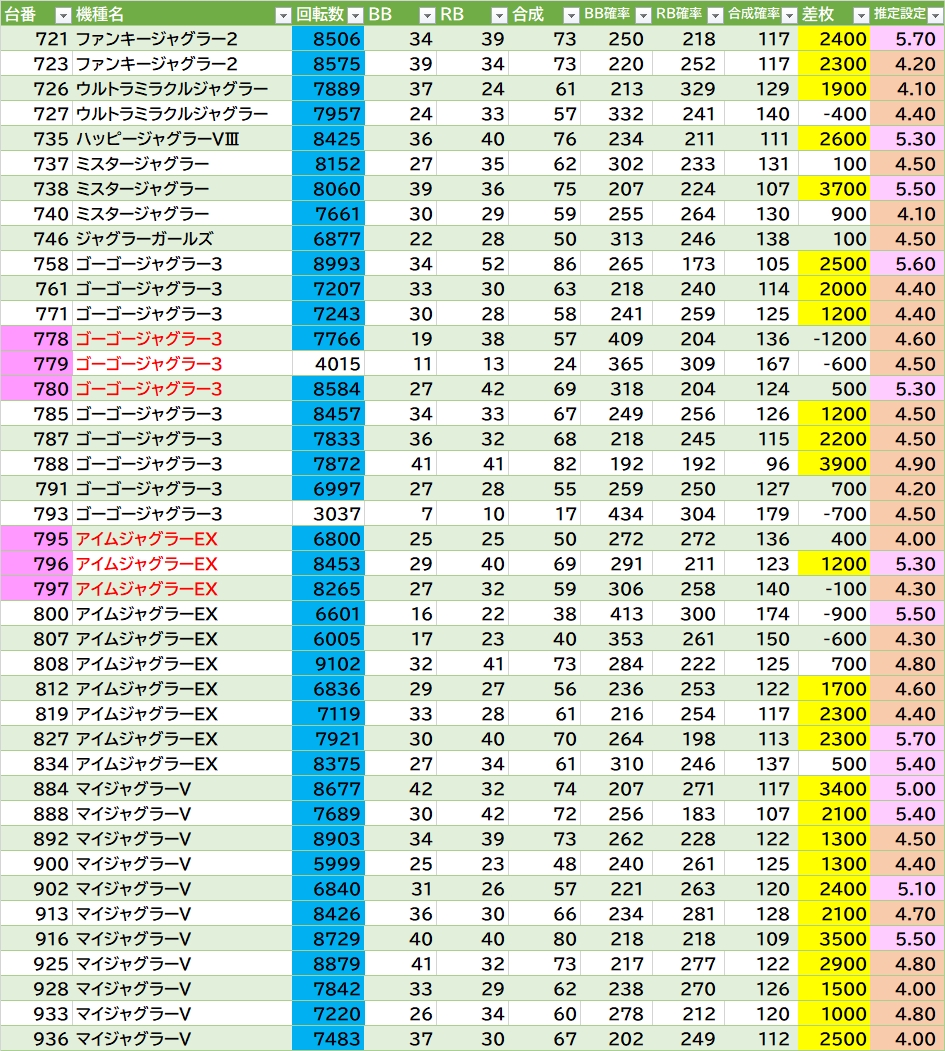Select 差枚 value 2200 in row 787
945x1051 pixels.
coord(834,439)
